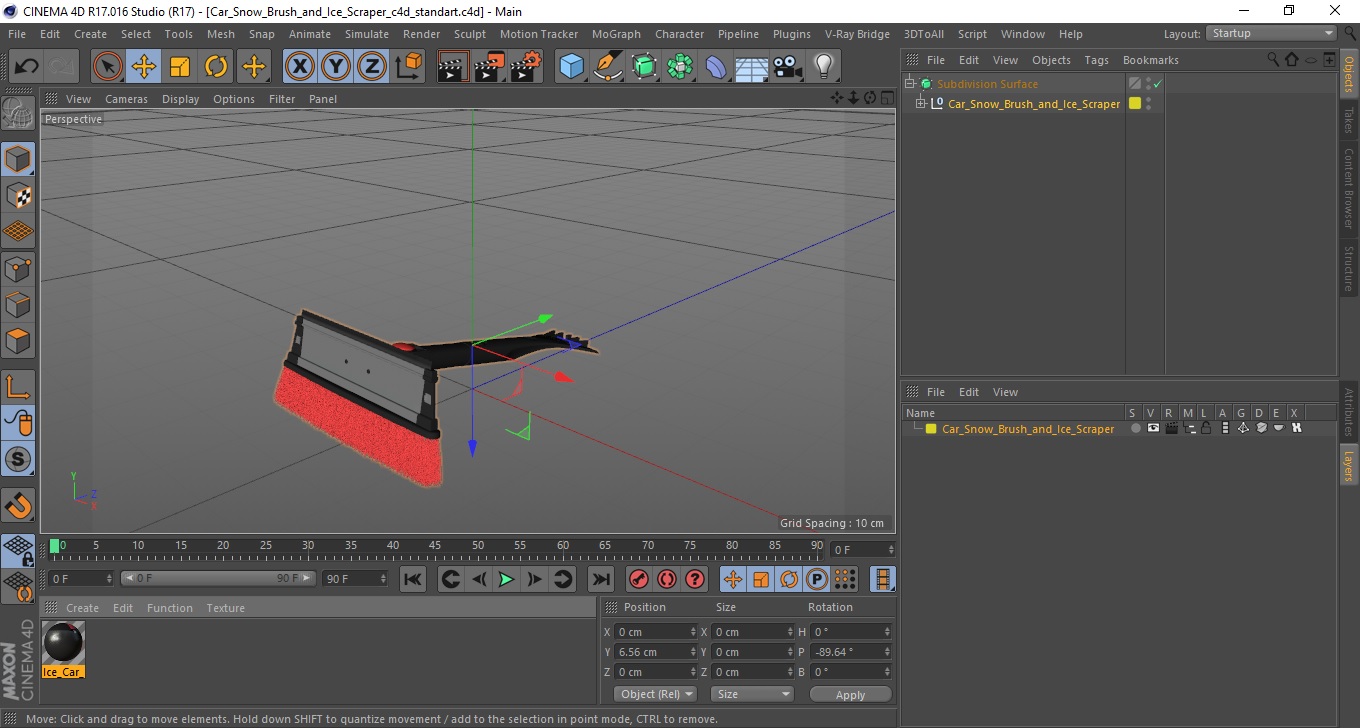Image resolution: width=1360 pixels, height=728 pixels.
Task: Add a Light object
Action: click(823, 67)
